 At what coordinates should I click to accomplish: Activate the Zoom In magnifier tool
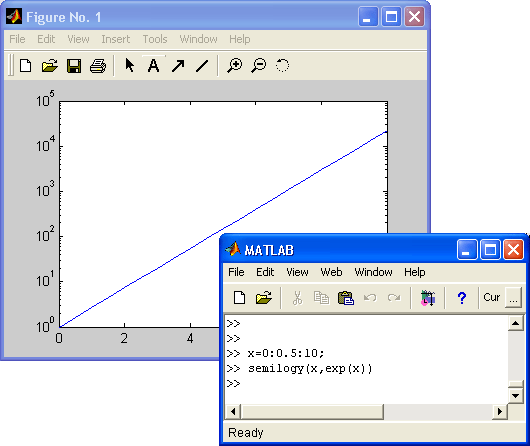coord(235,65)
